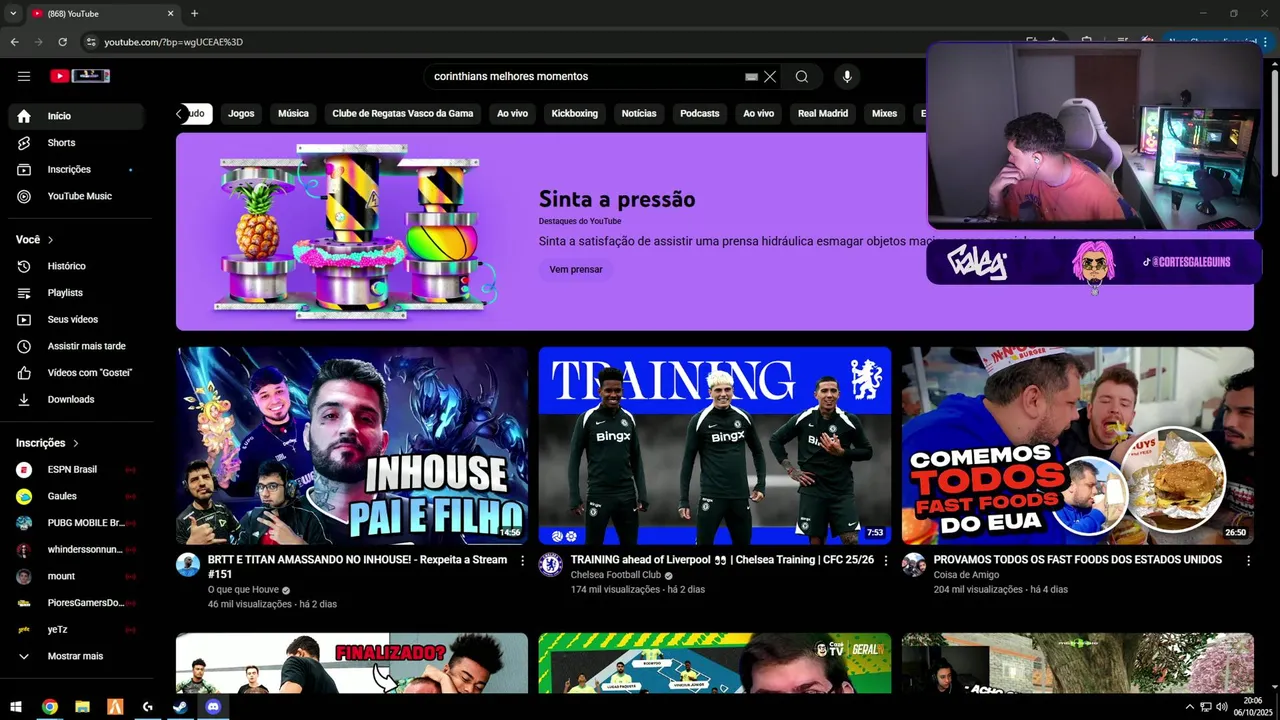Open Chrome tab search dropdown

coord(13,13)
